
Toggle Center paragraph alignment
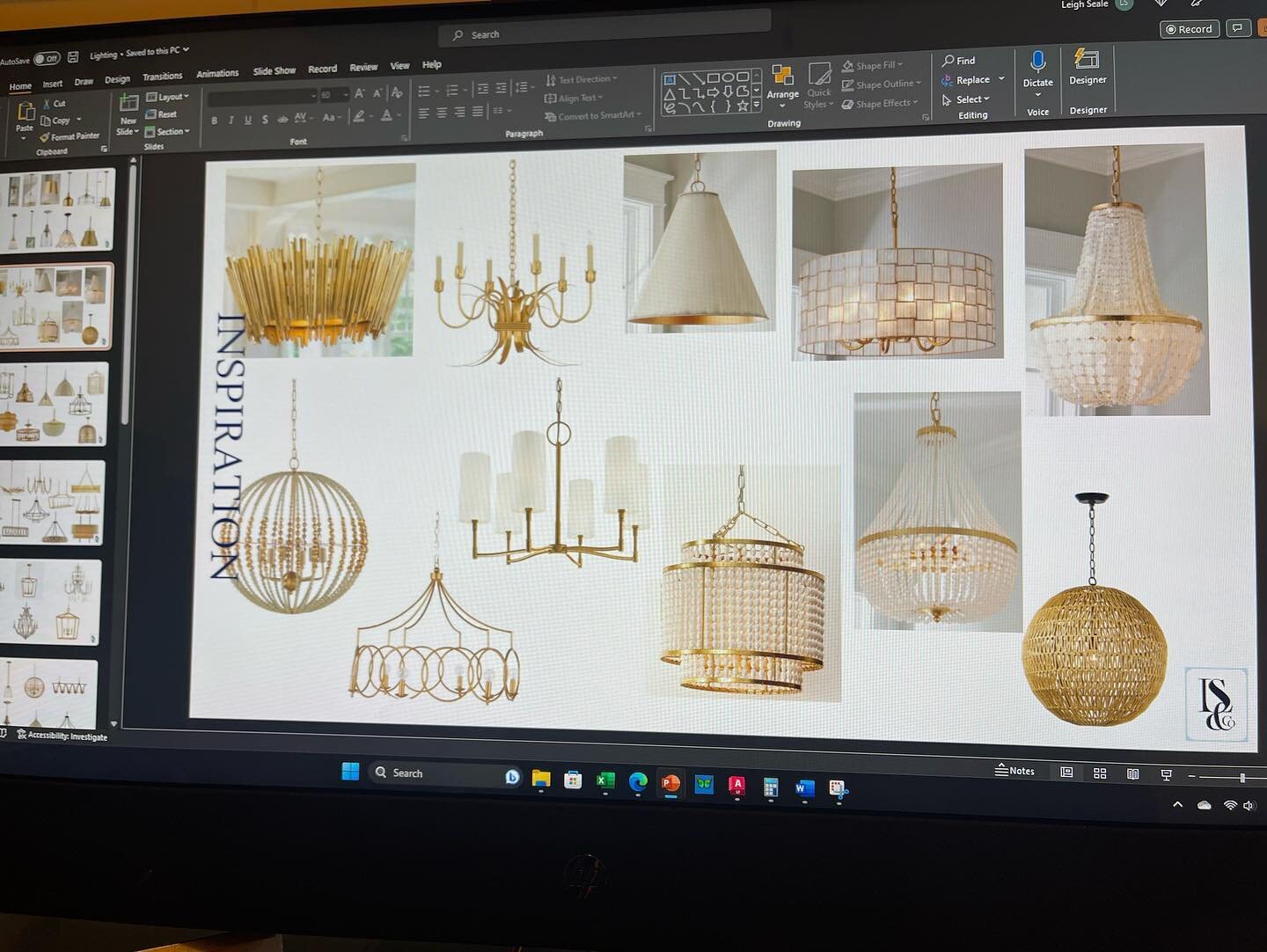(x=442, y=113)
